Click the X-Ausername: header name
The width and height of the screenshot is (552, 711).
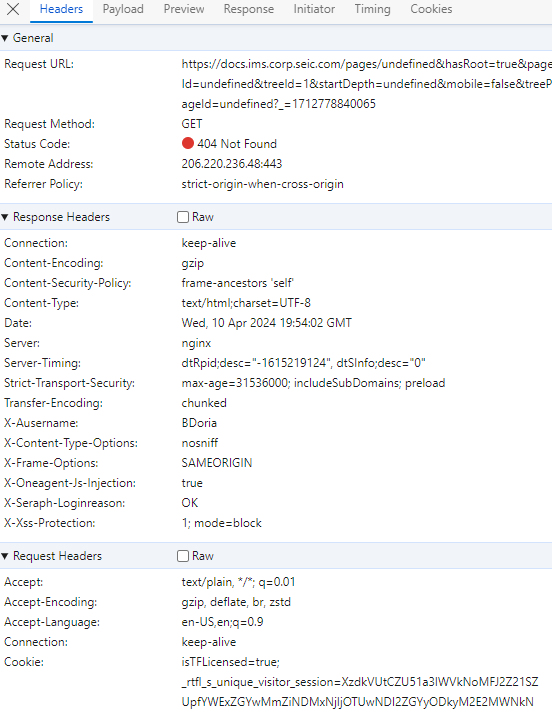pos(41,423)
